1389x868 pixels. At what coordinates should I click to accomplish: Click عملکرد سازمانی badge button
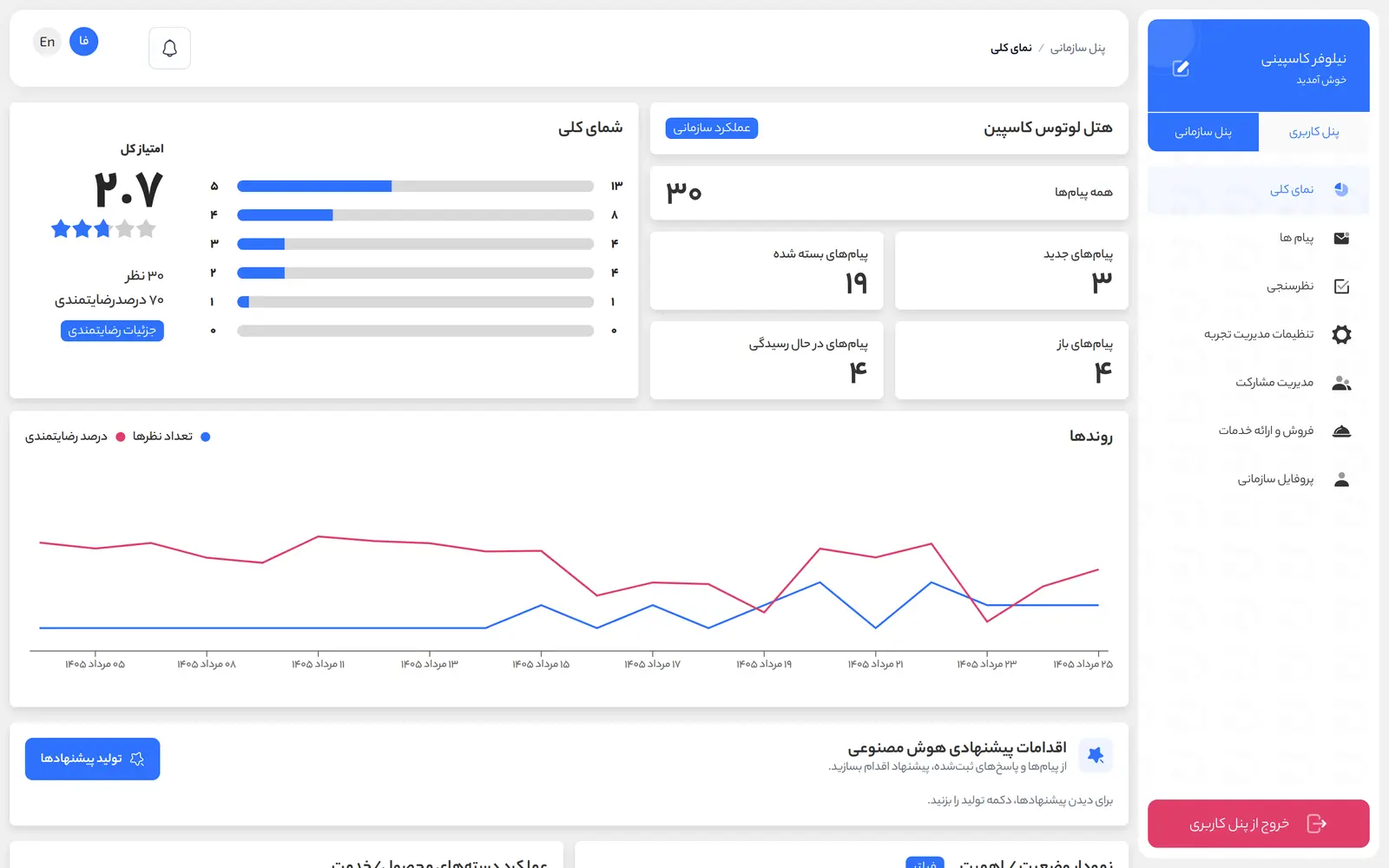coord(712,128)
